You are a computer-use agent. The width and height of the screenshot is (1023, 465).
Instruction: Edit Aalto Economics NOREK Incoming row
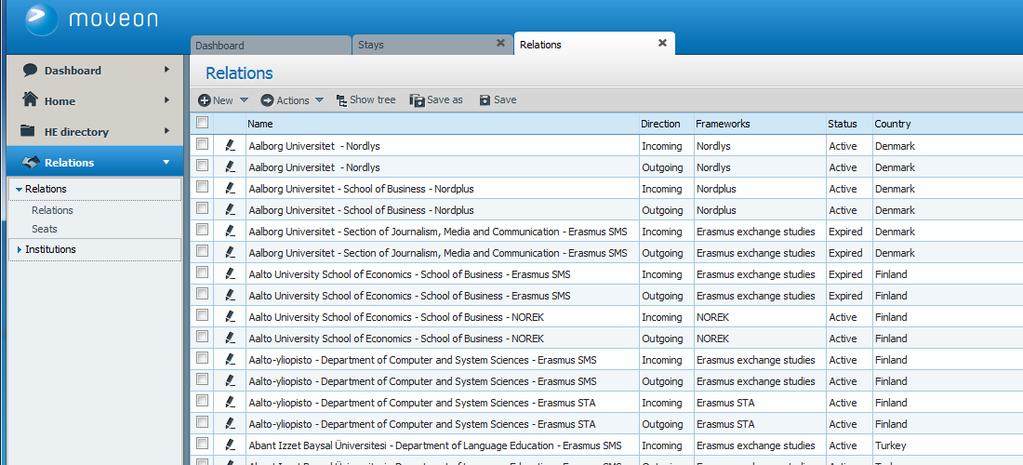[230, 317]
